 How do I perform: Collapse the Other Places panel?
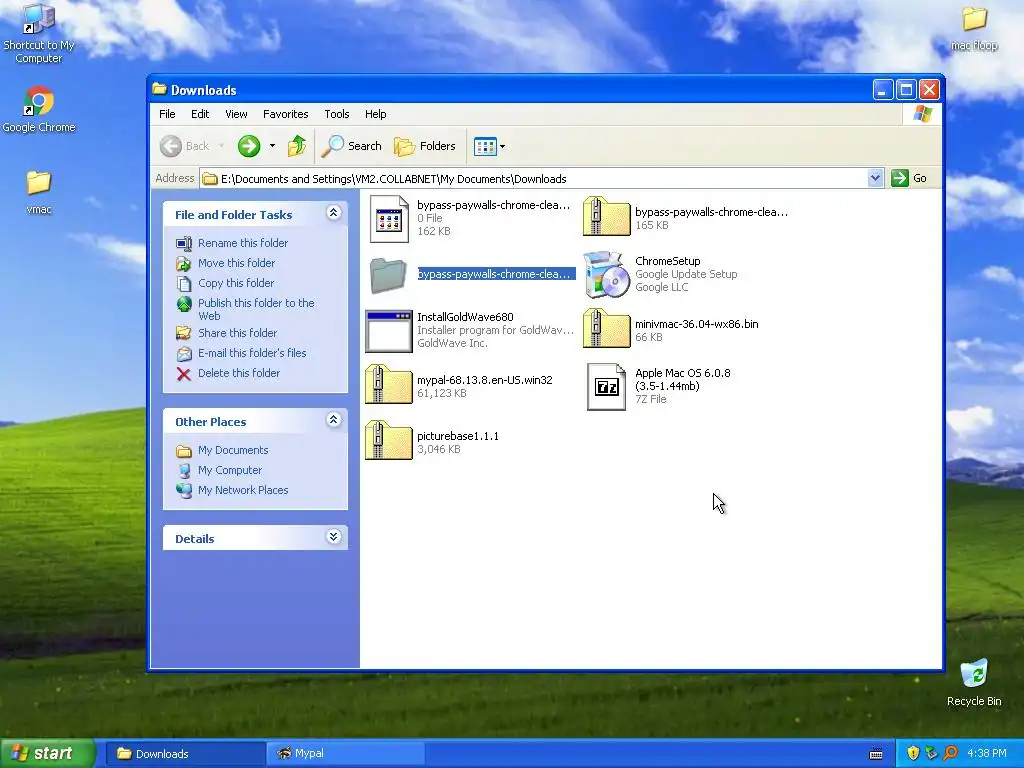coord(334,420)
